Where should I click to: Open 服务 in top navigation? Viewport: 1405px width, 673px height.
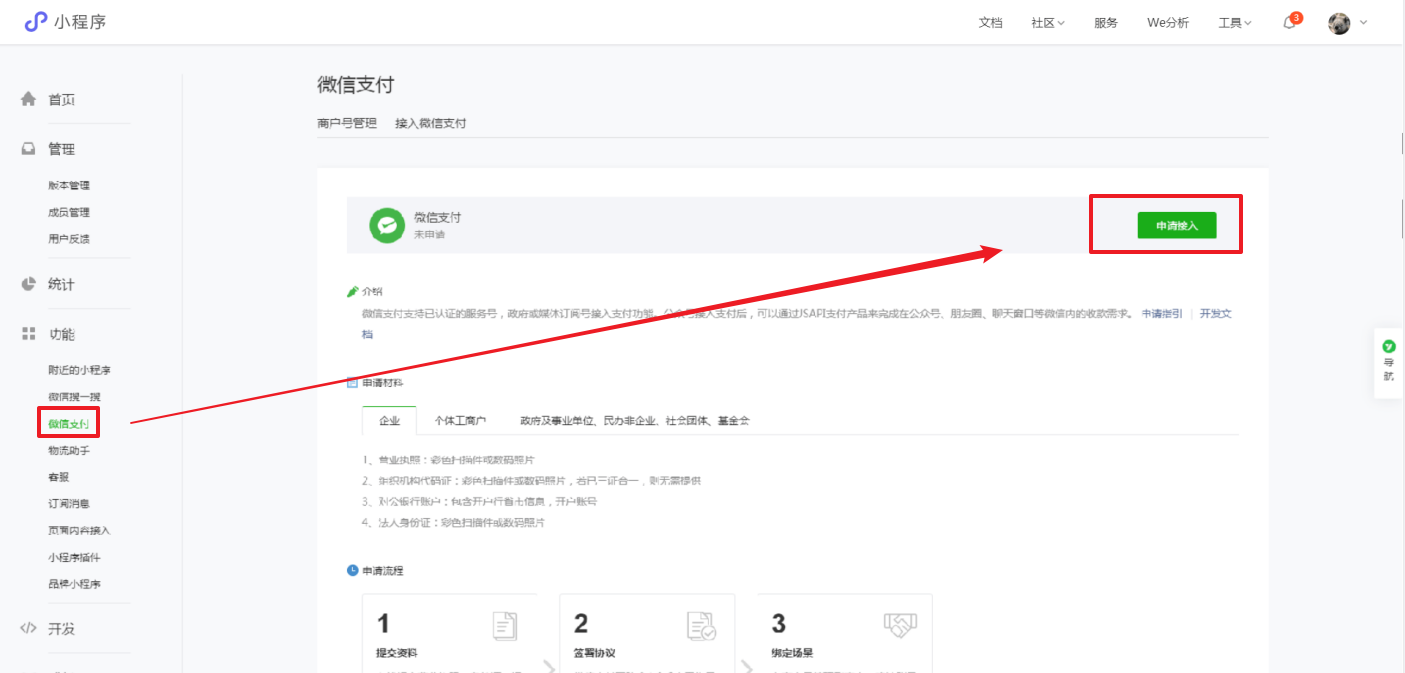point(1106,23)
